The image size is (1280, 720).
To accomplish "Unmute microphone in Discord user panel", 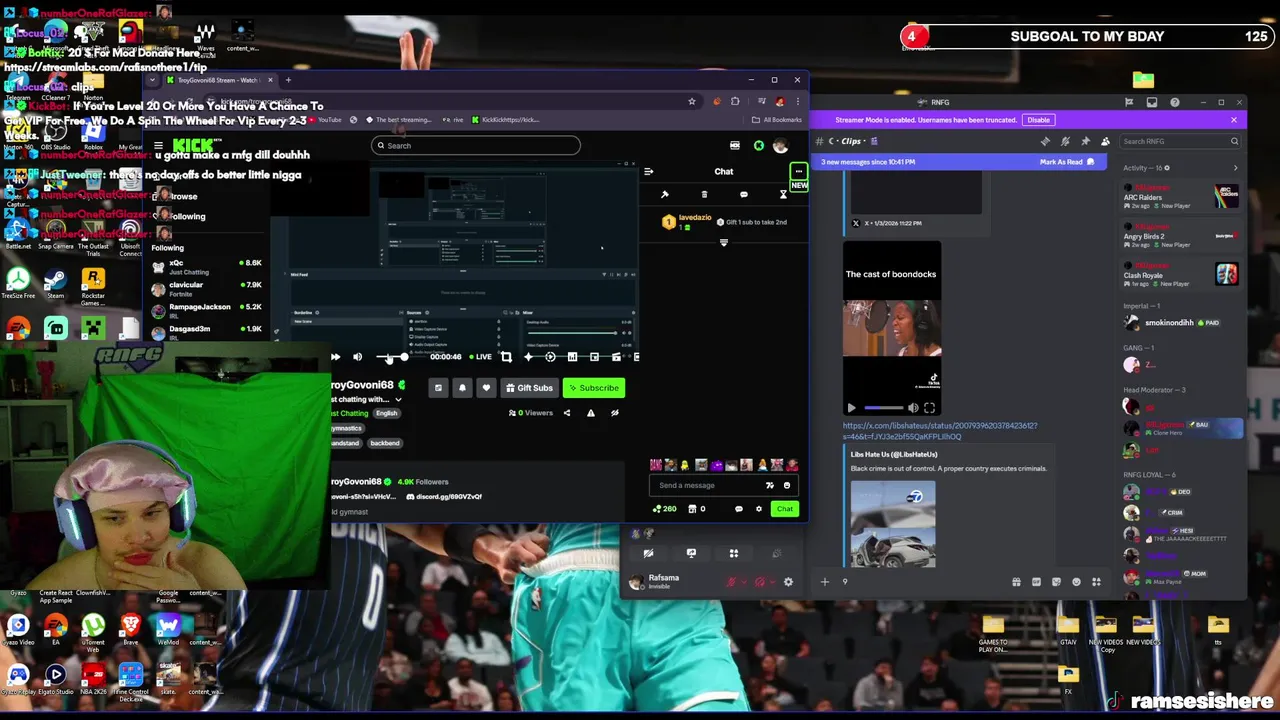I will click(x=731, y=582).
